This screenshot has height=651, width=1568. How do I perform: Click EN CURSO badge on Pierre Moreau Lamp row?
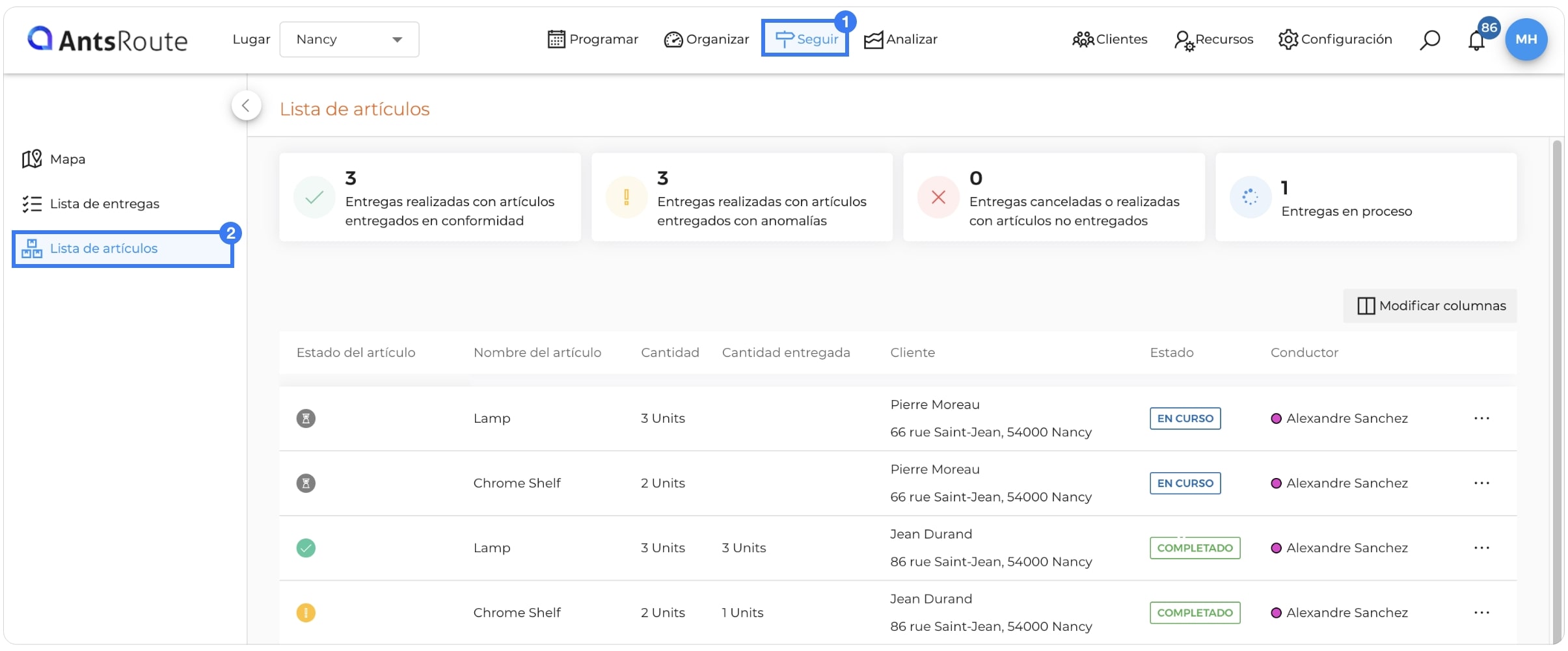pos(1185,418)
